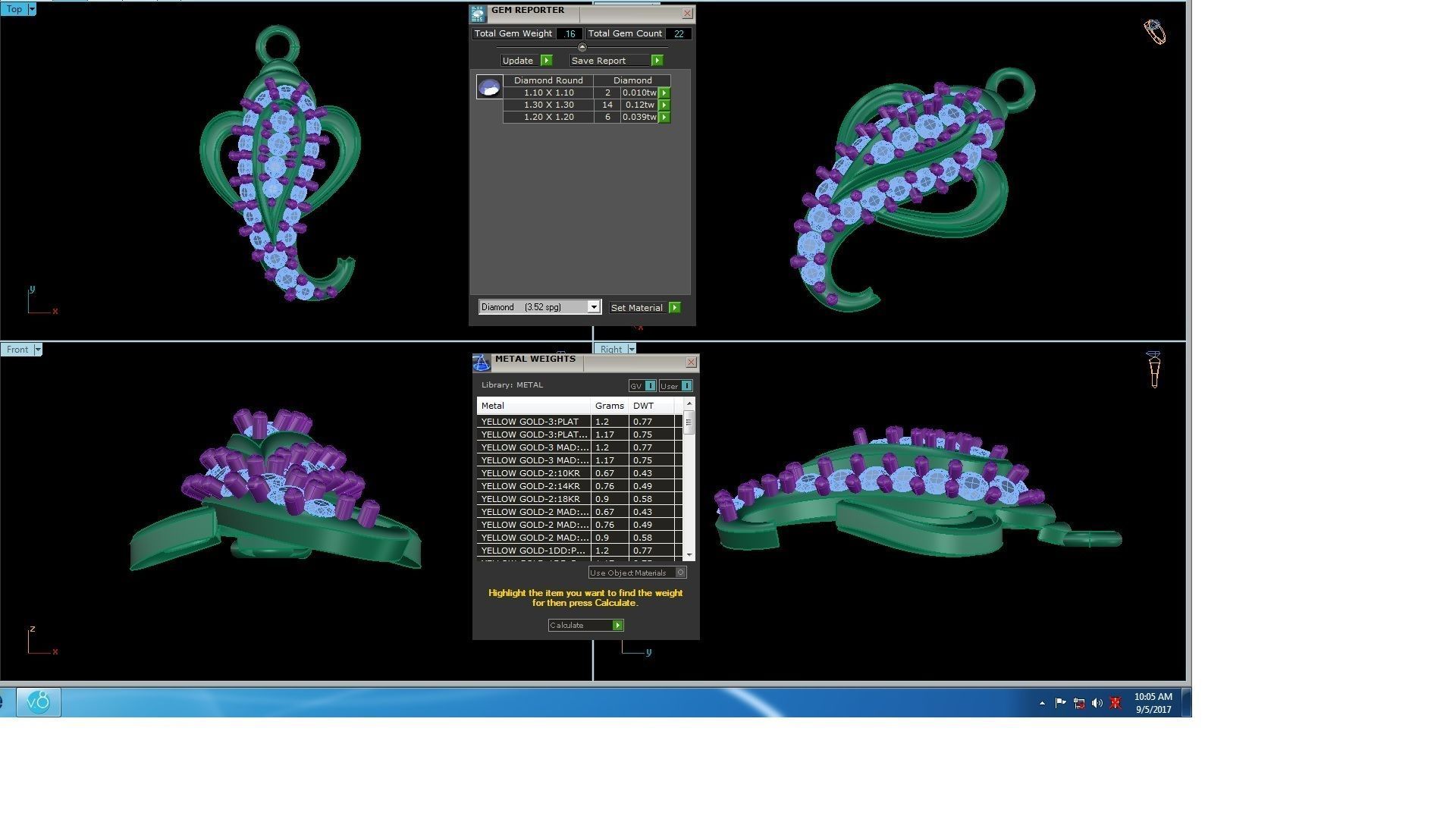Click the Gem Reporter panel title icon

(478, 14)
